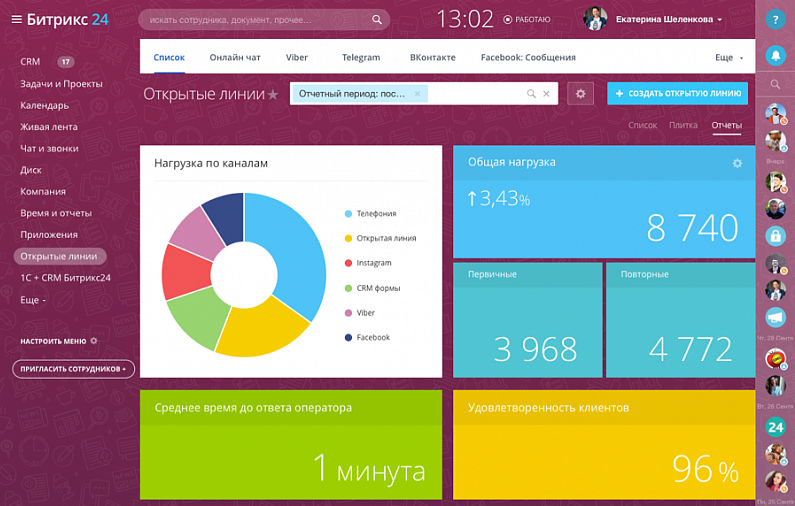Click the right sidebar search magnifier icon
The width and height of the screenshot is (795, 506).
[775, 84]
